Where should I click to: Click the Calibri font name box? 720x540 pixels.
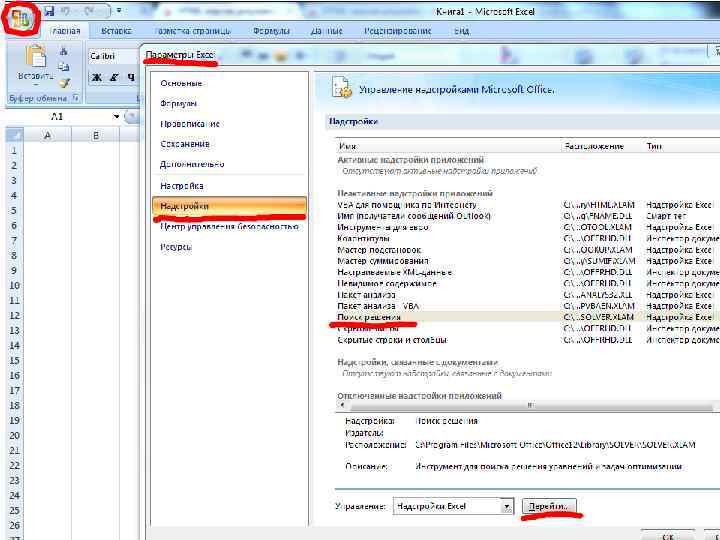coord(114,56)
